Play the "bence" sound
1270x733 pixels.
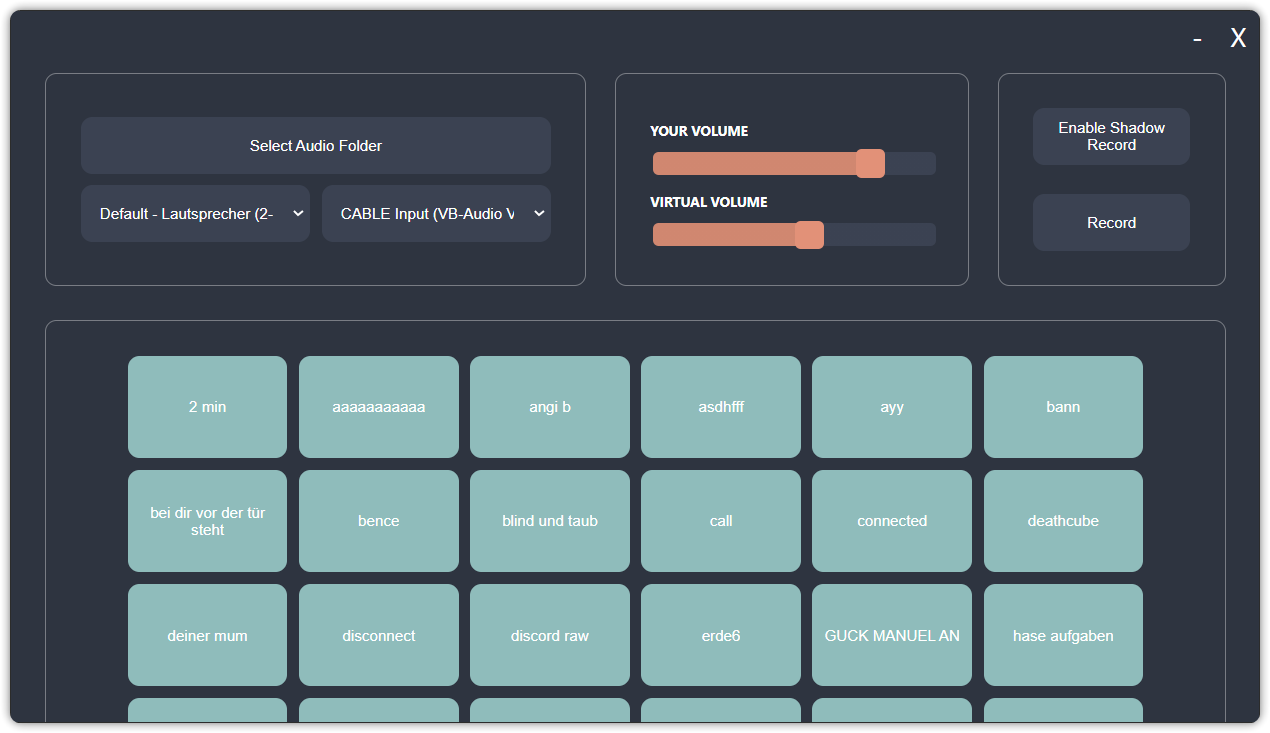click(379, 521)
